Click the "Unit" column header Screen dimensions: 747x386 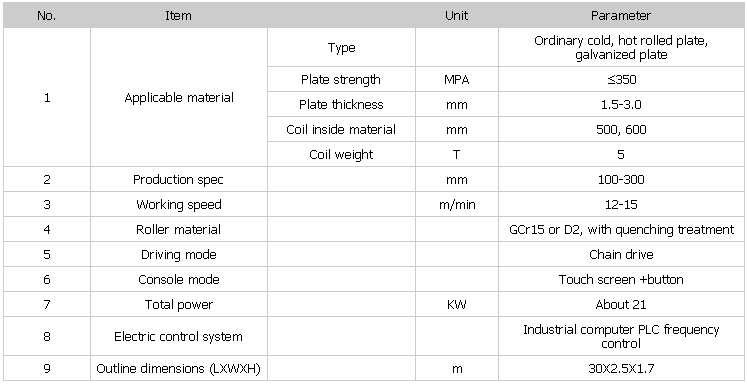click(x=456, y=15)
